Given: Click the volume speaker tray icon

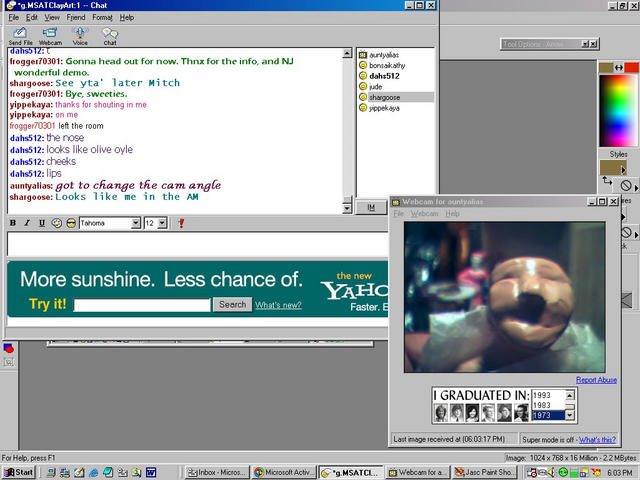Looking at the screenshot, I should (x=553, y=472).
